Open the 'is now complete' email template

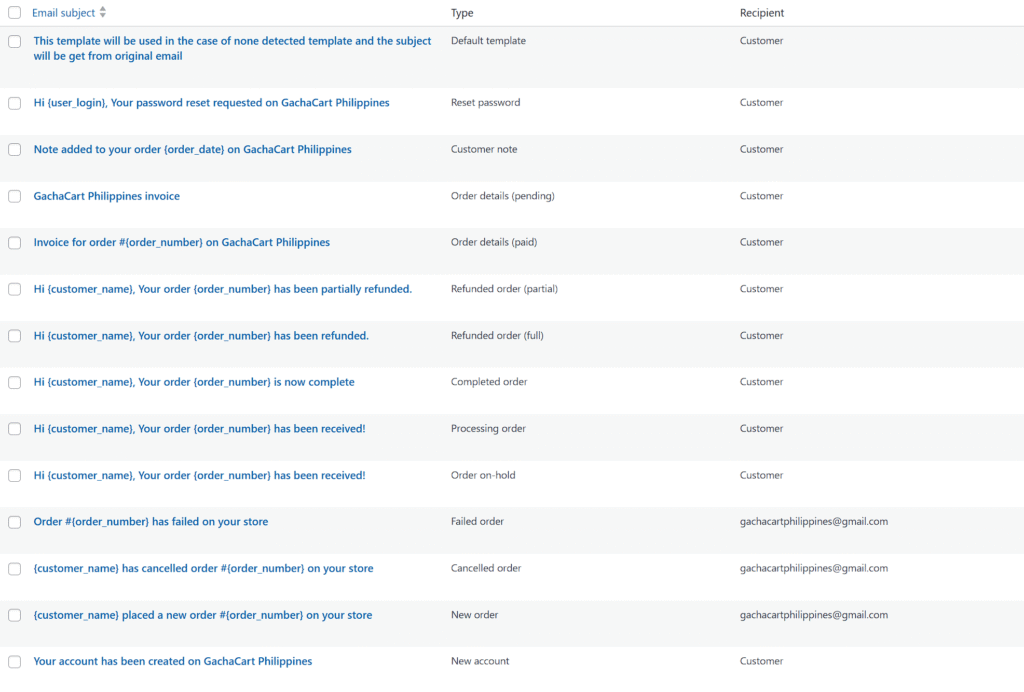point(194,382)
